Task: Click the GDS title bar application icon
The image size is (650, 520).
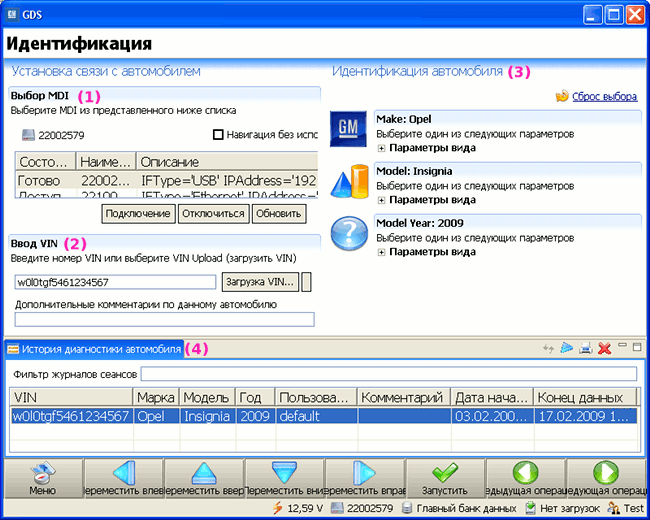Action: click(x=12, y=15)
